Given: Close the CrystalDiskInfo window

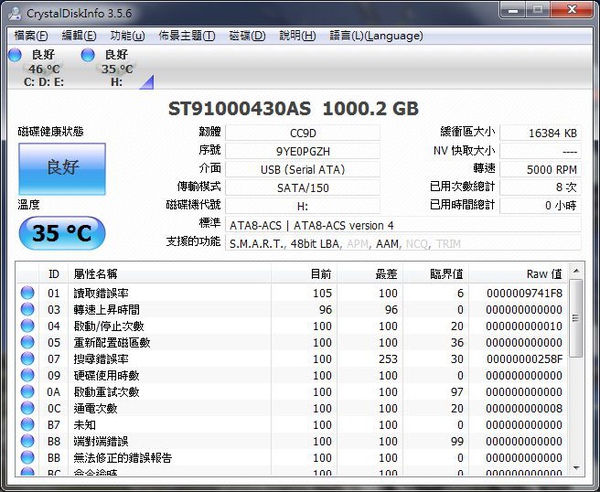Looking at the screenshot, I should pos(572,10).
